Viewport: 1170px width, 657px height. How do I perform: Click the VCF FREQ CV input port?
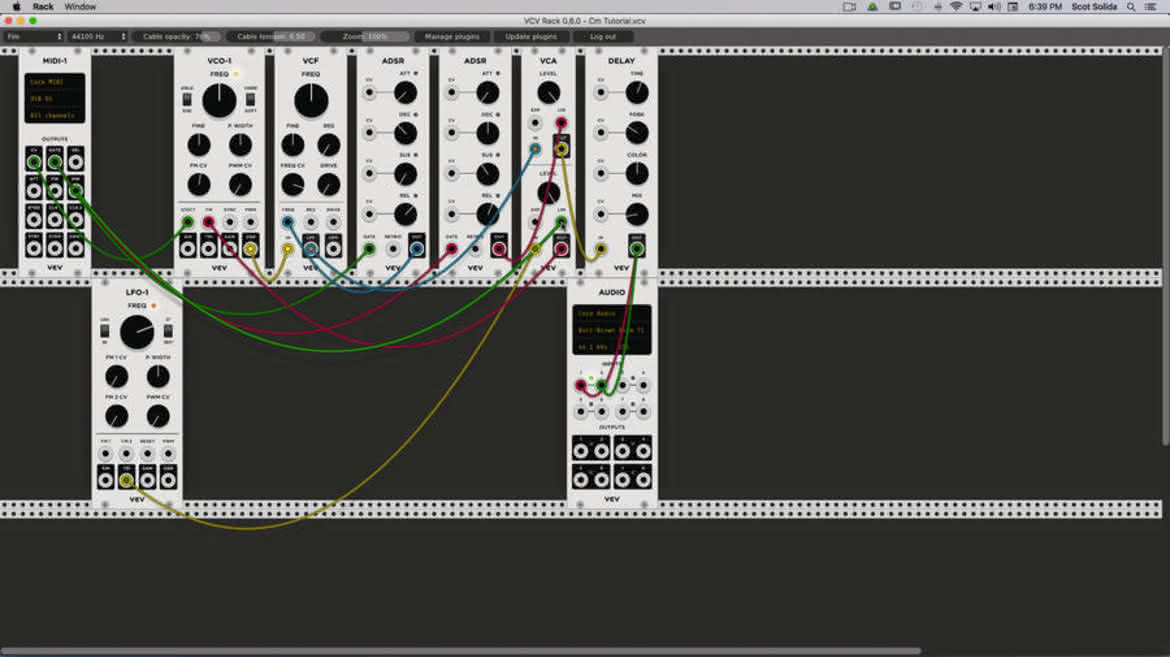click(x=288, y=222)
